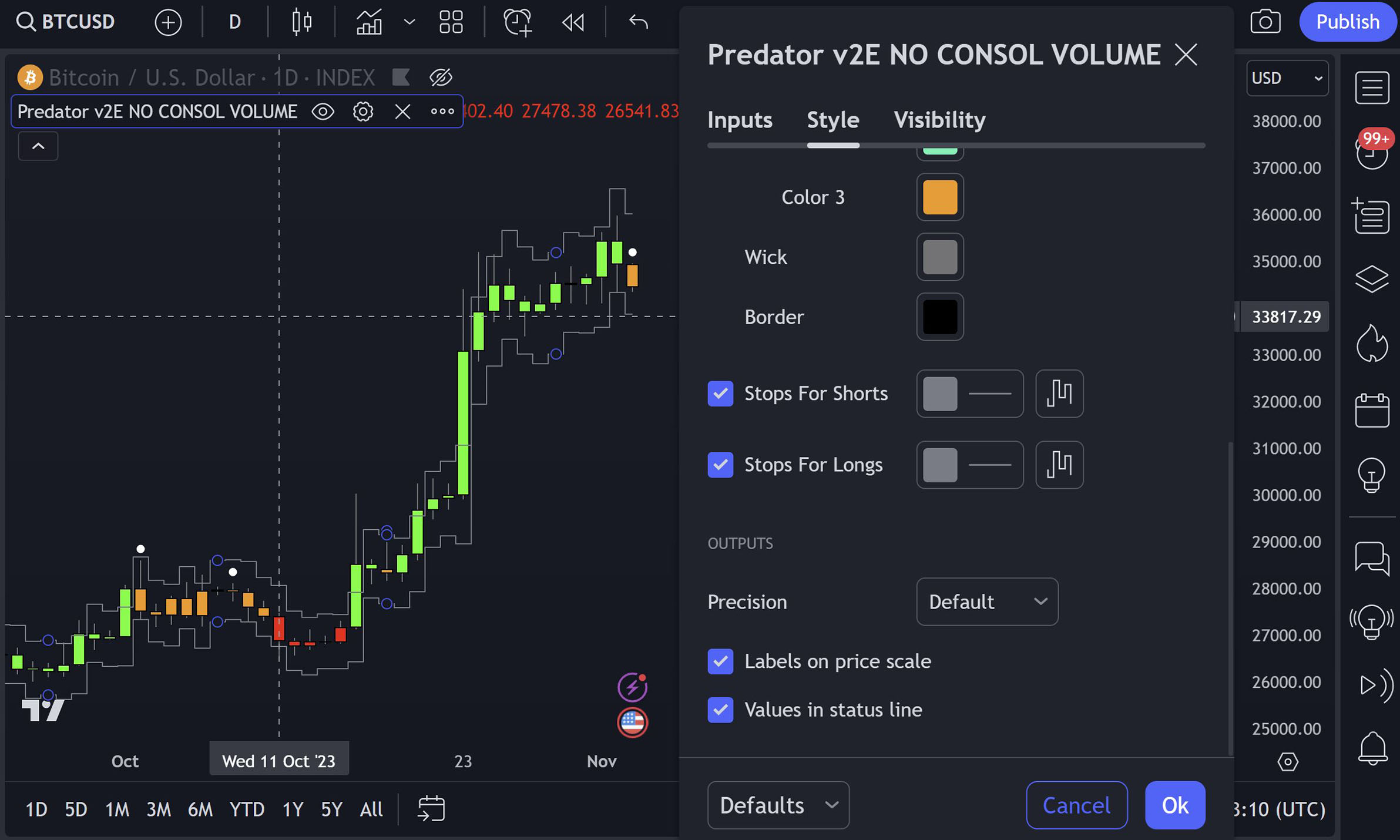Create an alert with the alarm clock icon

pyautogui.click(x=517, y=22)
